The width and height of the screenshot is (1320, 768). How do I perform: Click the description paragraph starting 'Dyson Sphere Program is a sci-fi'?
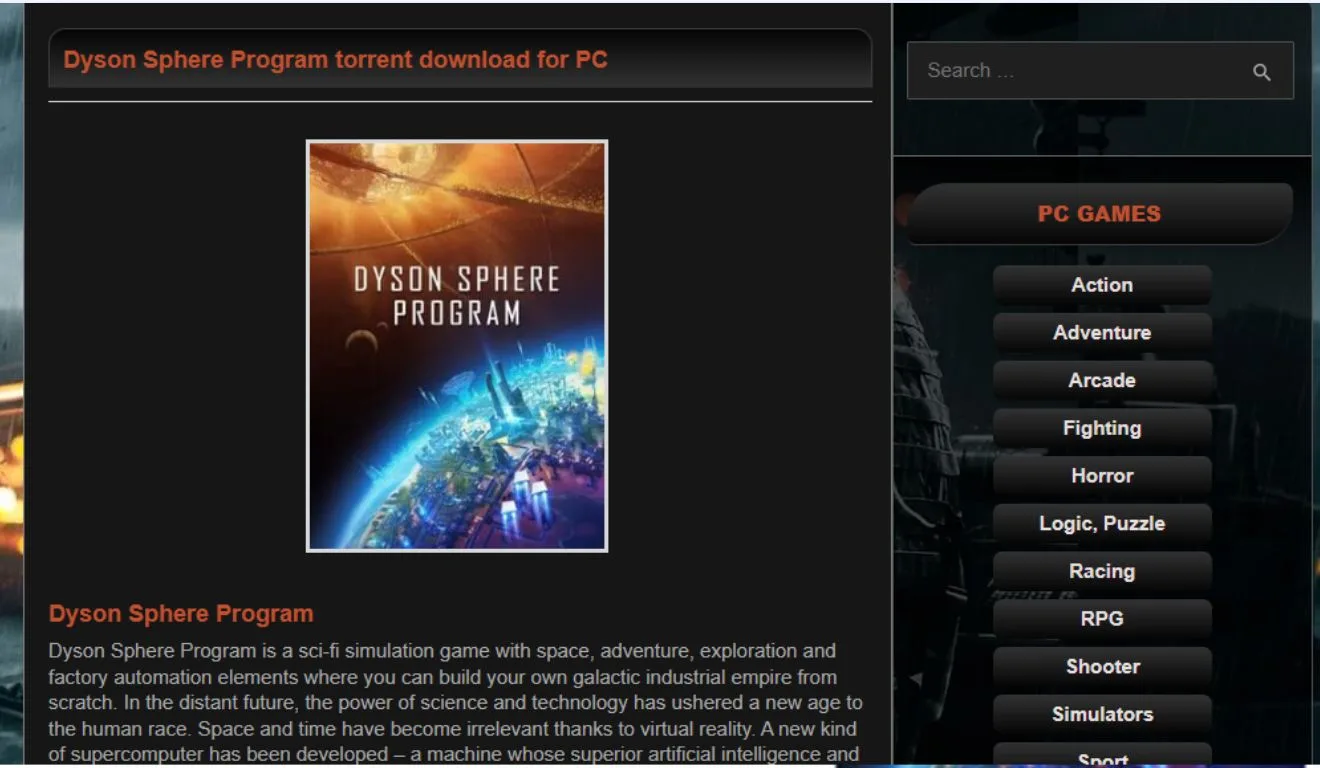(456, 704)
